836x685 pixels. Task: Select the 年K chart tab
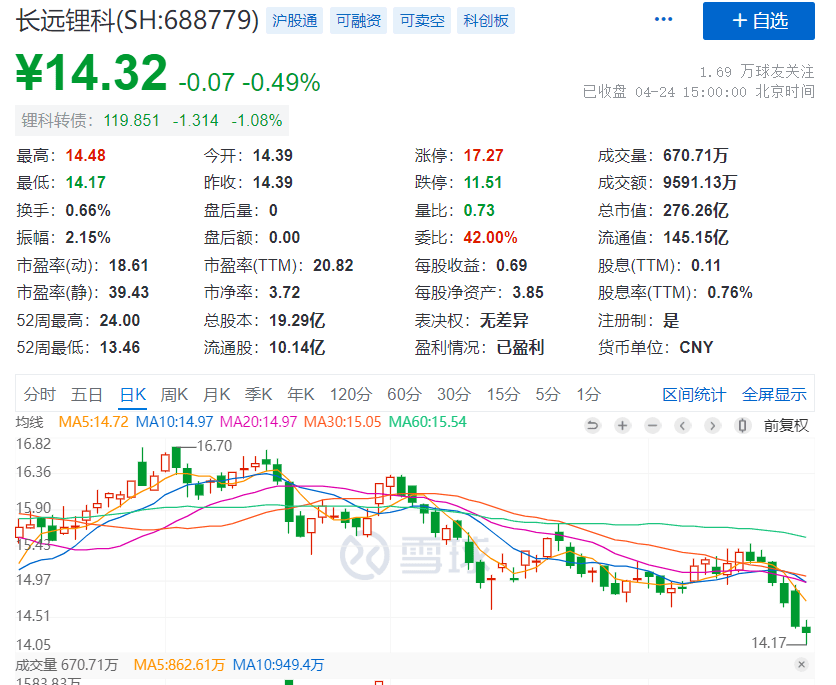click(300, 394)
